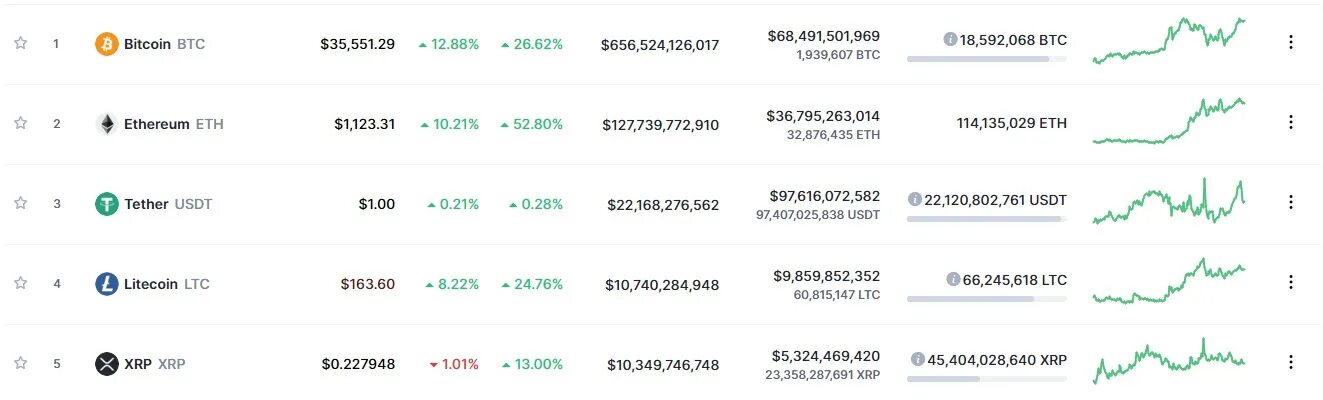
Task: Click the Bitcoin orange logo icon
Action: click(106, 44)
